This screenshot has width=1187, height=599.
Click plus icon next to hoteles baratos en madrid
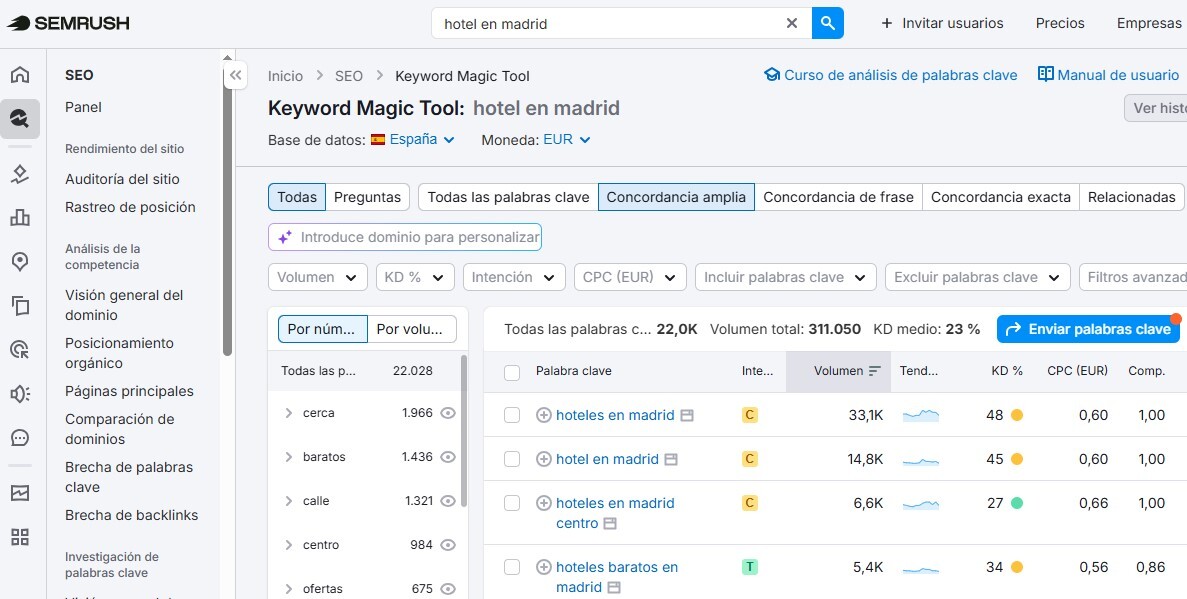click(544, 566)
